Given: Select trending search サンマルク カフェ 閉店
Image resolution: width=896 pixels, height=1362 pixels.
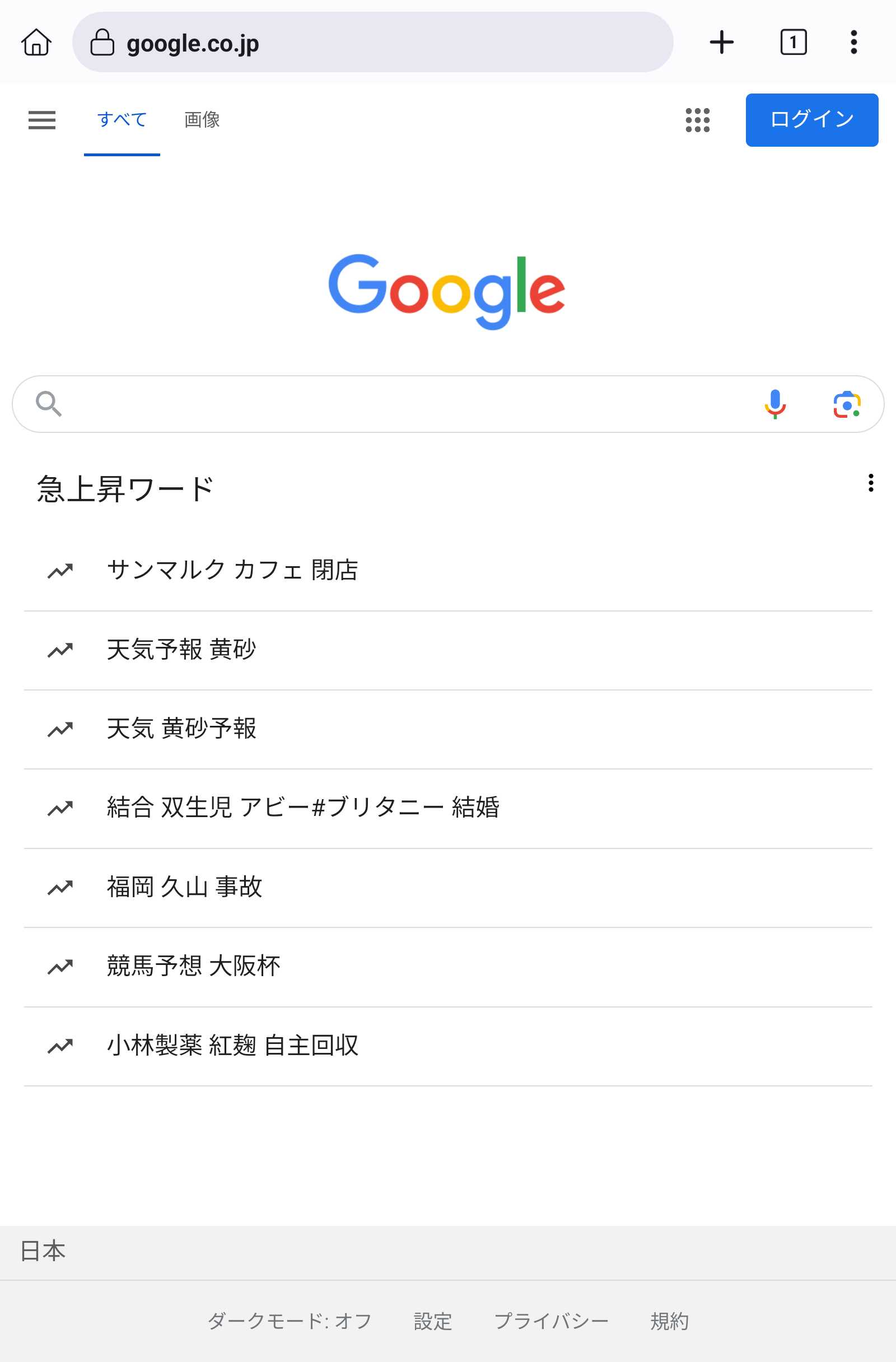Looking at the screenshot, I should pyautogui.click(x=232, y=570).
